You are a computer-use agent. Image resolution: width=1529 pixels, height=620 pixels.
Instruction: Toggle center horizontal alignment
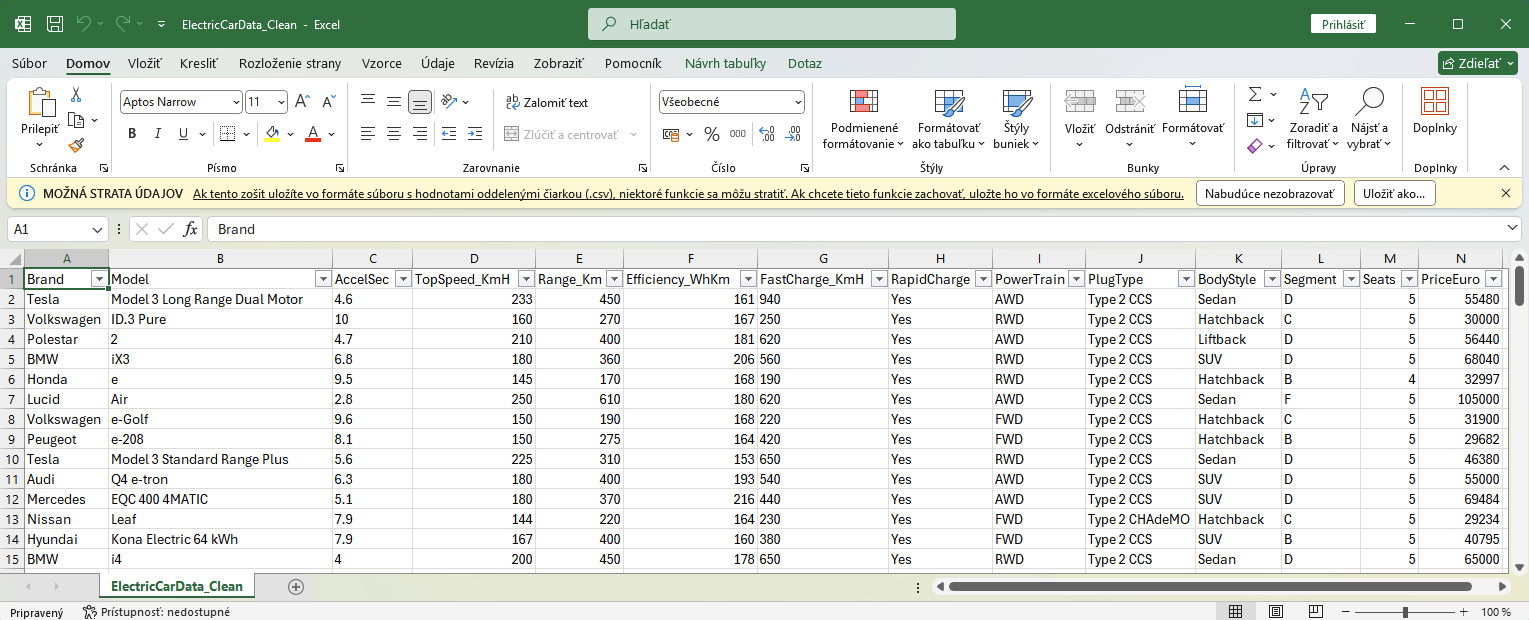394,134
